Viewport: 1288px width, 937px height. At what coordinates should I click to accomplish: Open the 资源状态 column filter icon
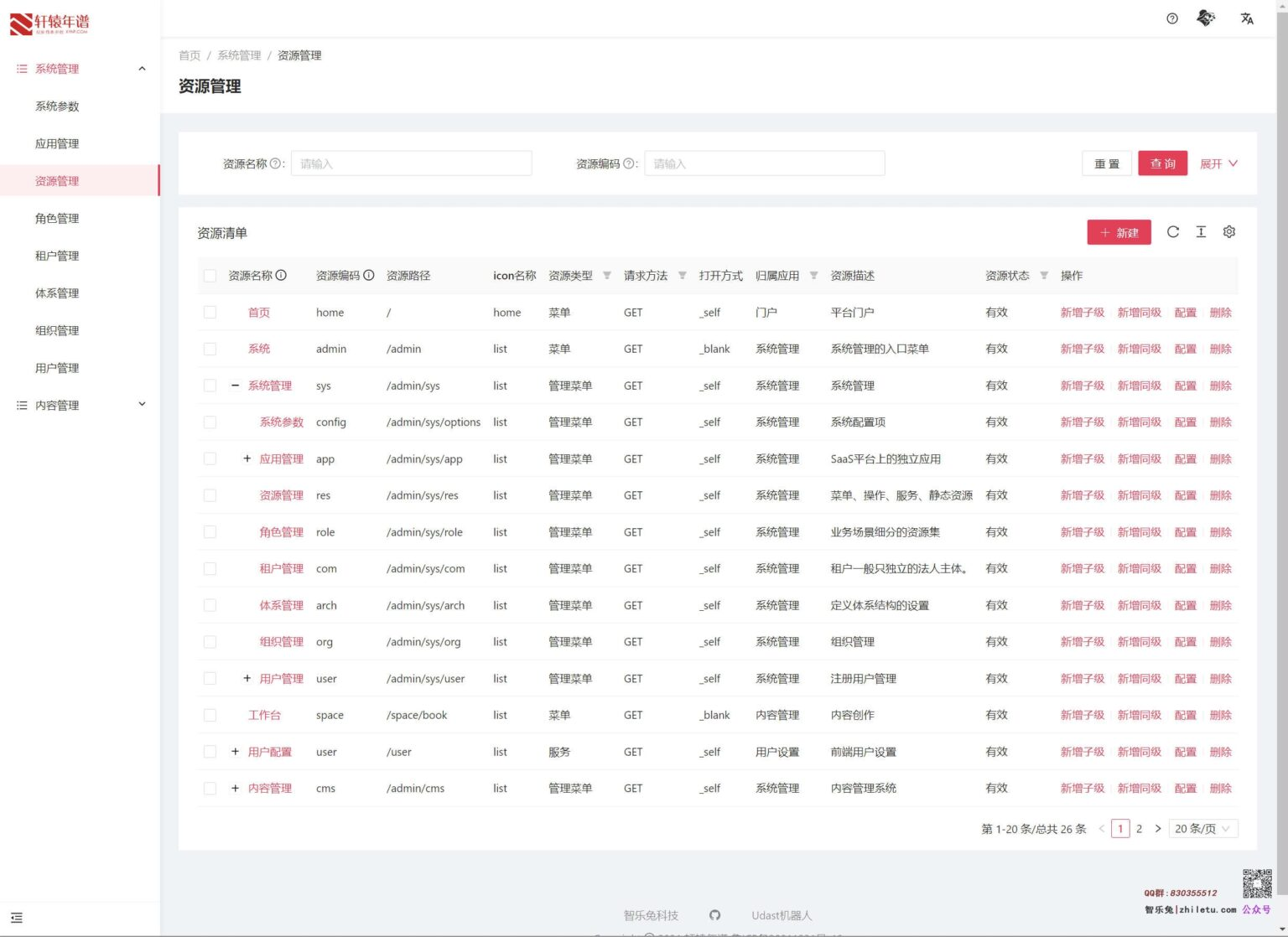click(1044, 276)
